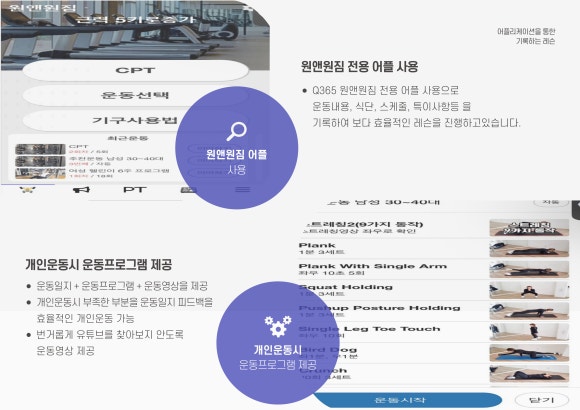Viewport: 580px width, 410px height.
Task: Open the 스트레칭 9가지 동작 video thumbnail
Action: pos(529,228)
